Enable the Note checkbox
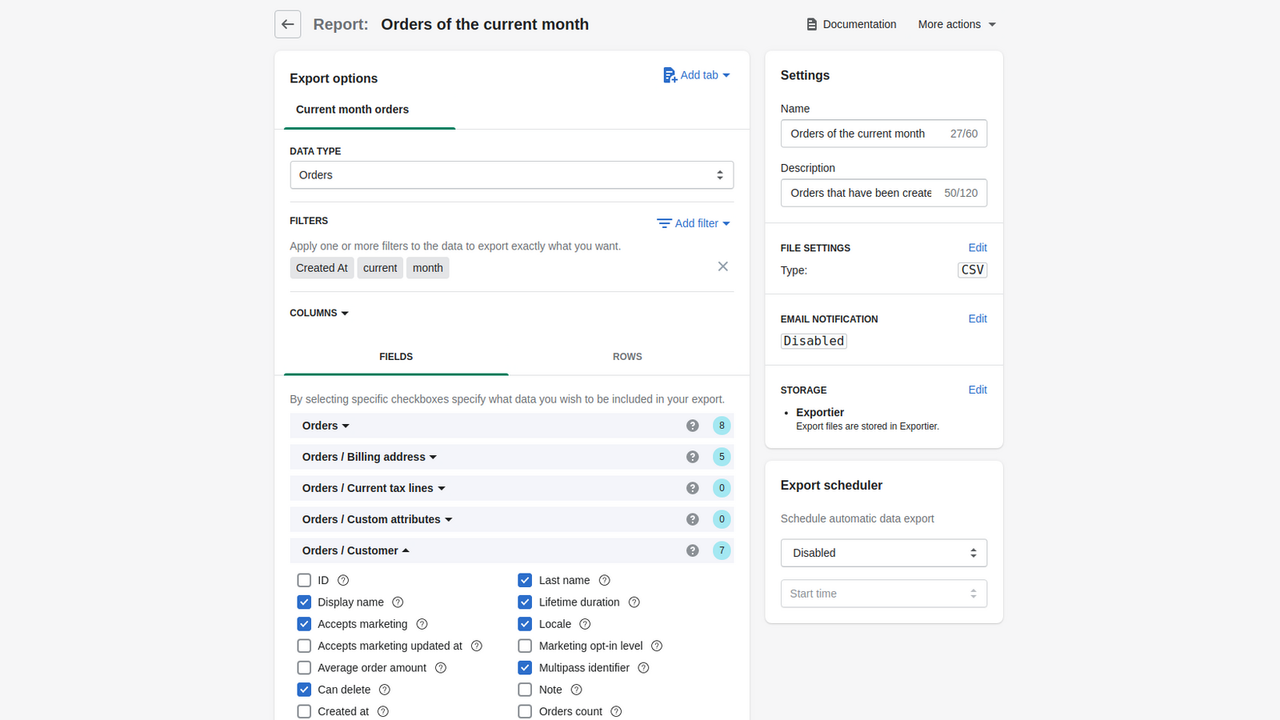The width and height of the screenshot is (1280, 720). pos(524,689)
